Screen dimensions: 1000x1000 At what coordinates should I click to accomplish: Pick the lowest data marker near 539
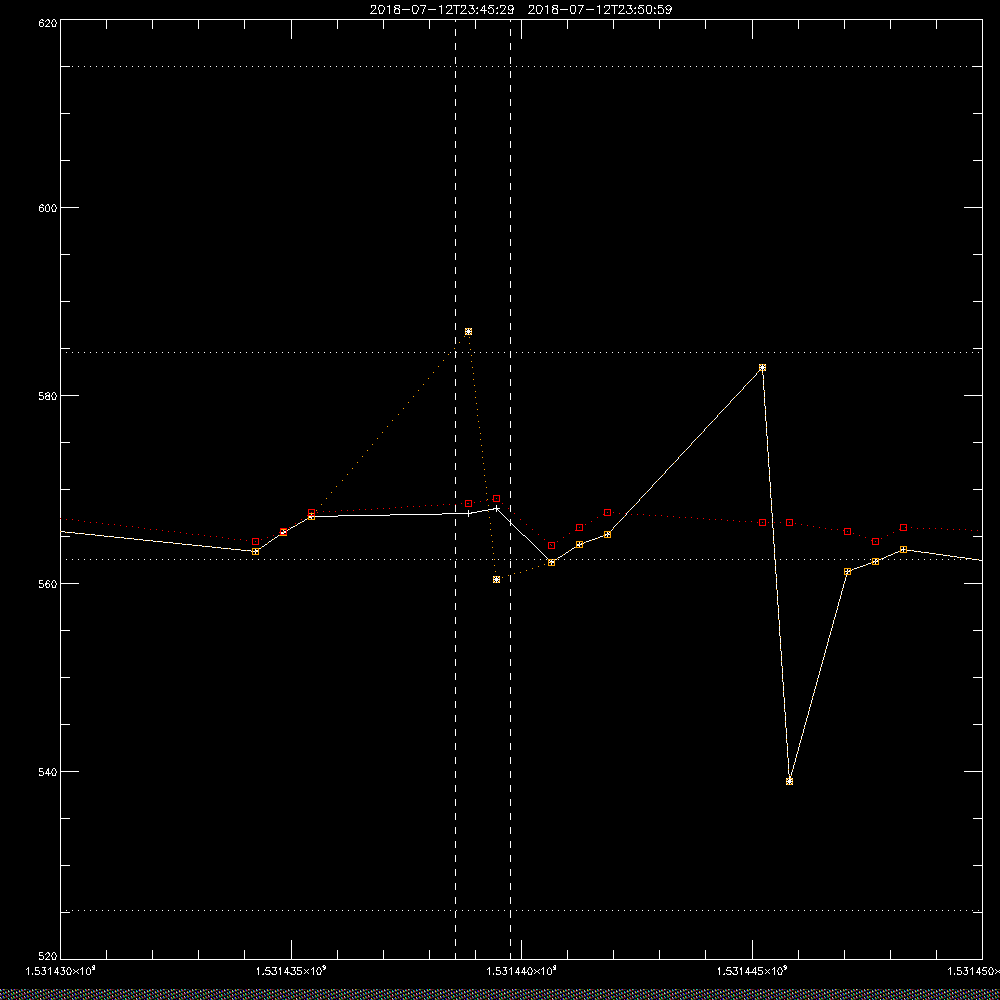pyautogui.click(x=790, y=781)
